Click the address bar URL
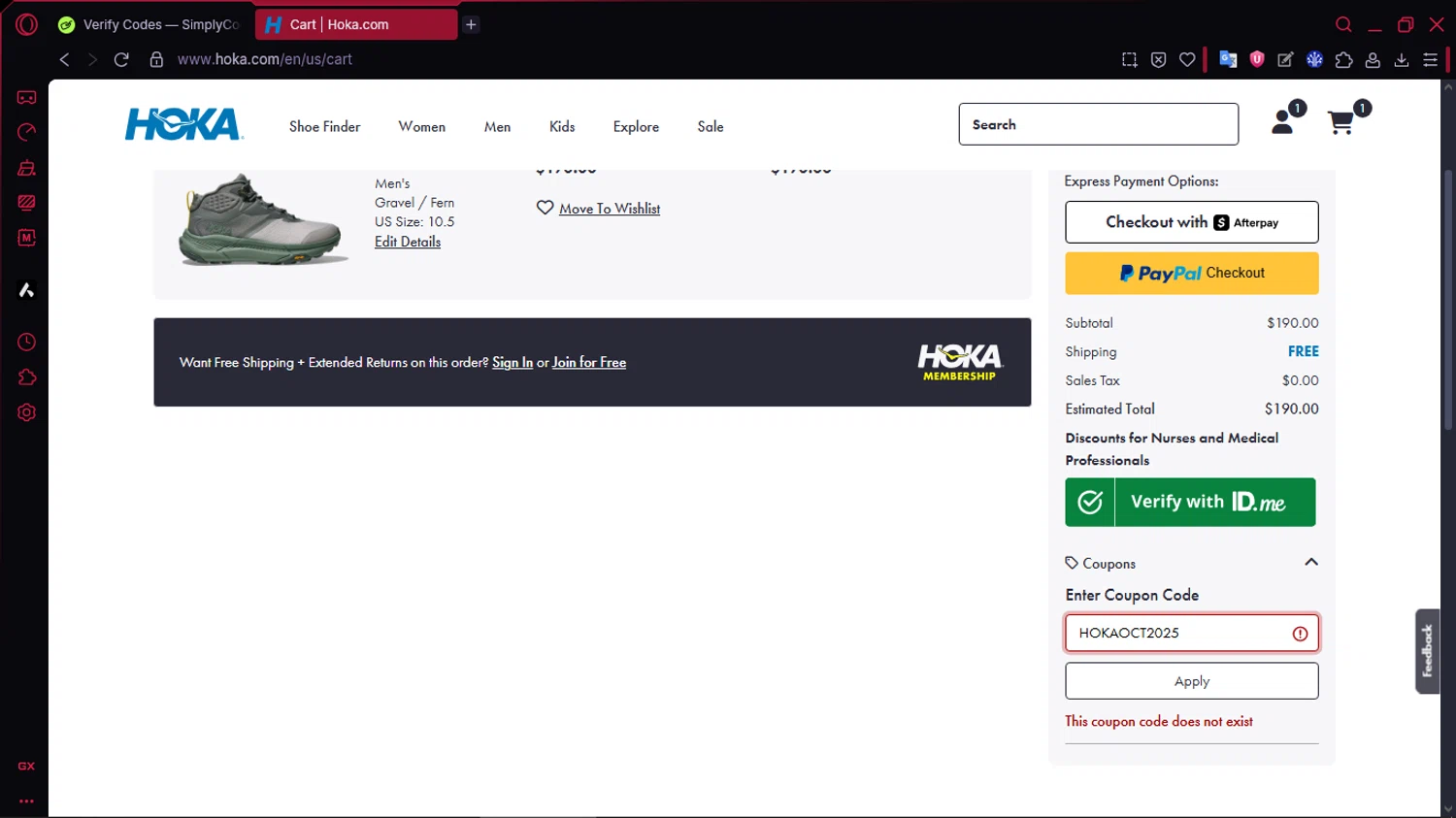 (264, 59)
